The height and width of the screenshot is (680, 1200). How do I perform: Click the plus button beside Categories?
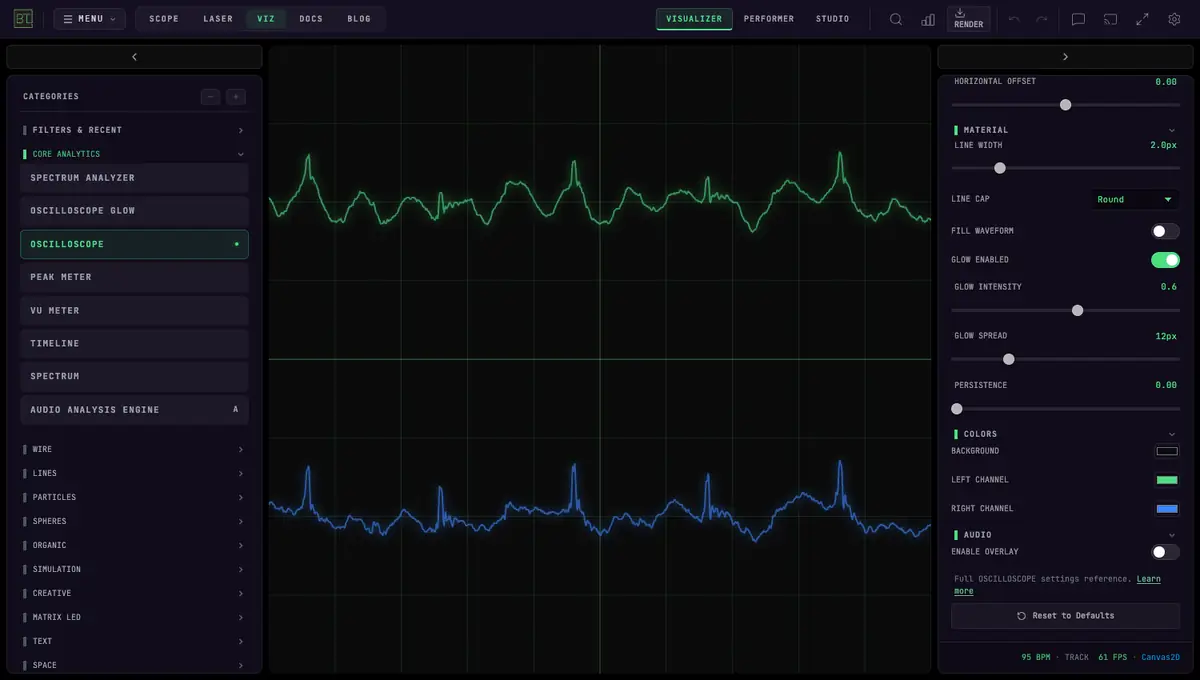[x=236, y=97]
